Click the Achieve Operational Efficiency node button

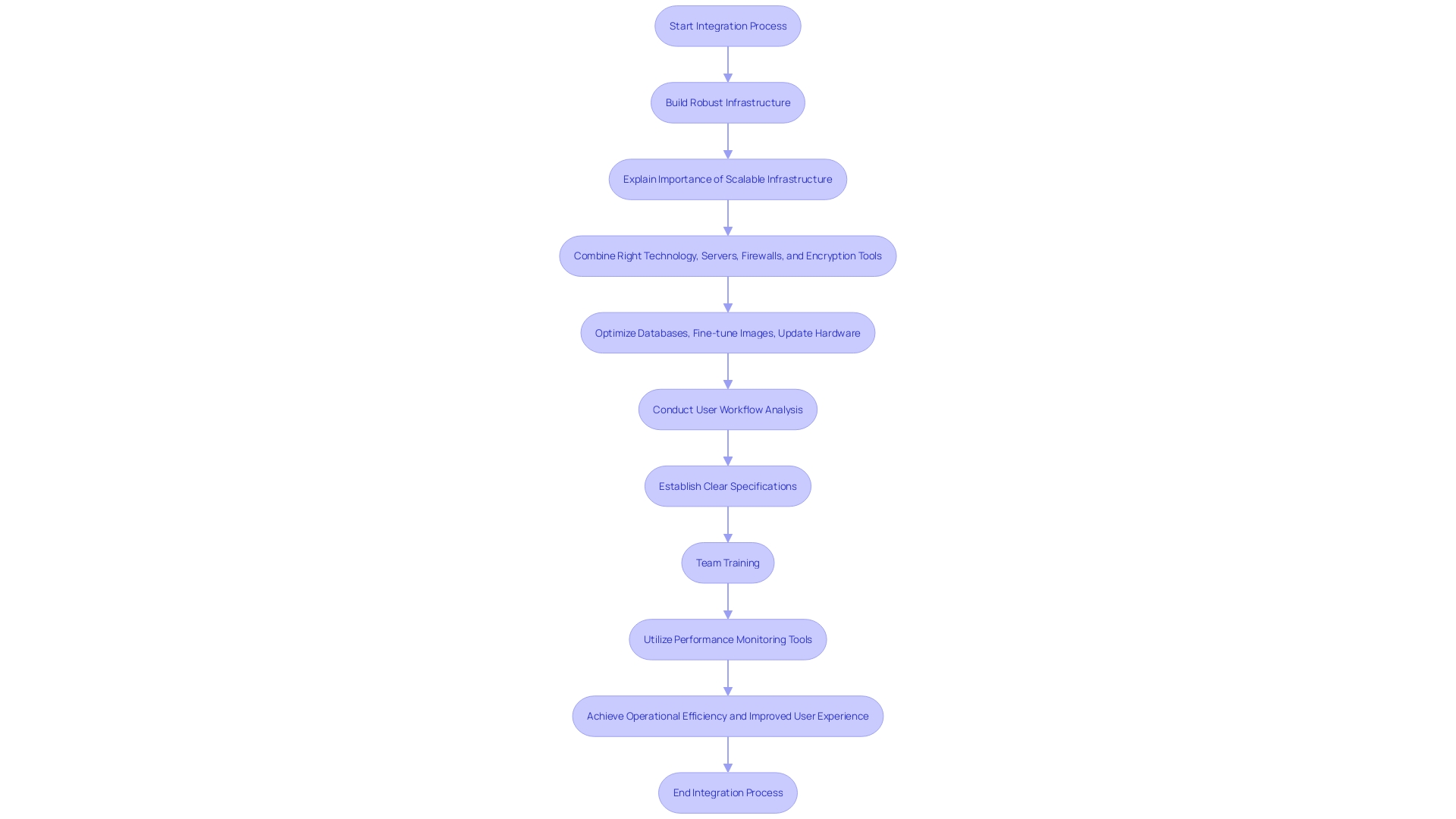pos(728,716)
